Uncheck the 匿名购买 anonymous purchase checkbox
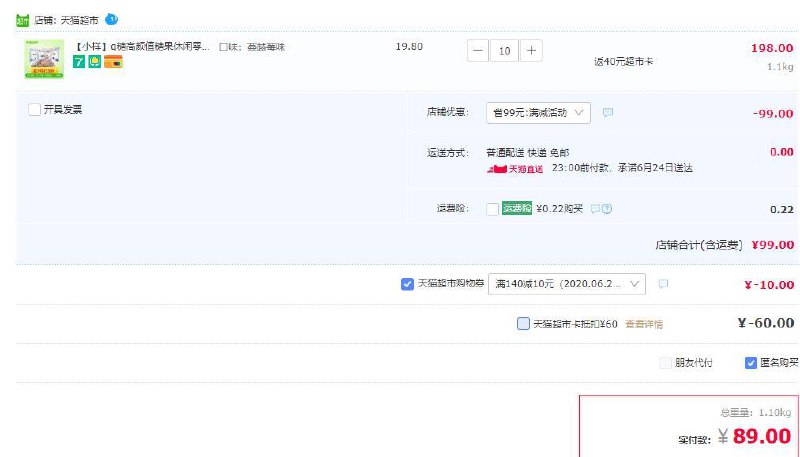 tap(751, 363)
